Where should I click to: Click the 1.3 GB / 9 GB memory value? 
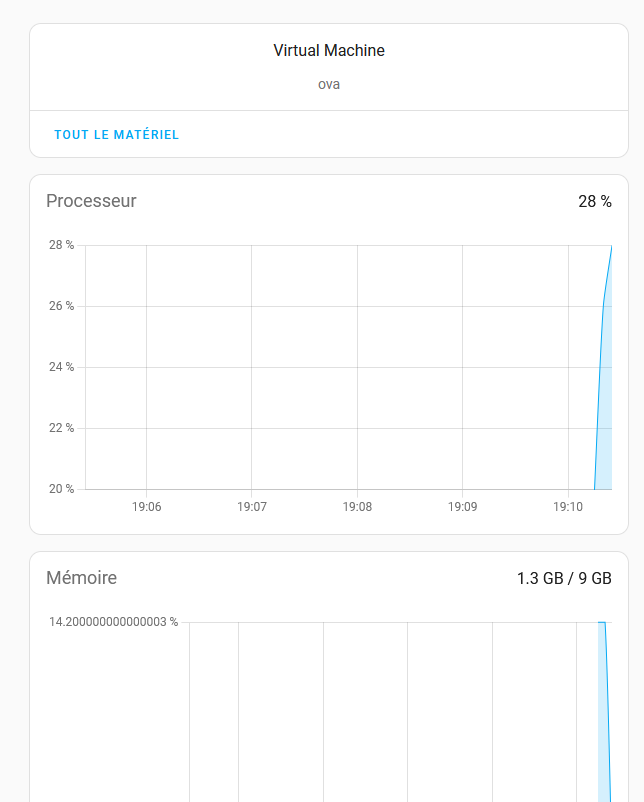pyautogui.click(x=564, y=578)
